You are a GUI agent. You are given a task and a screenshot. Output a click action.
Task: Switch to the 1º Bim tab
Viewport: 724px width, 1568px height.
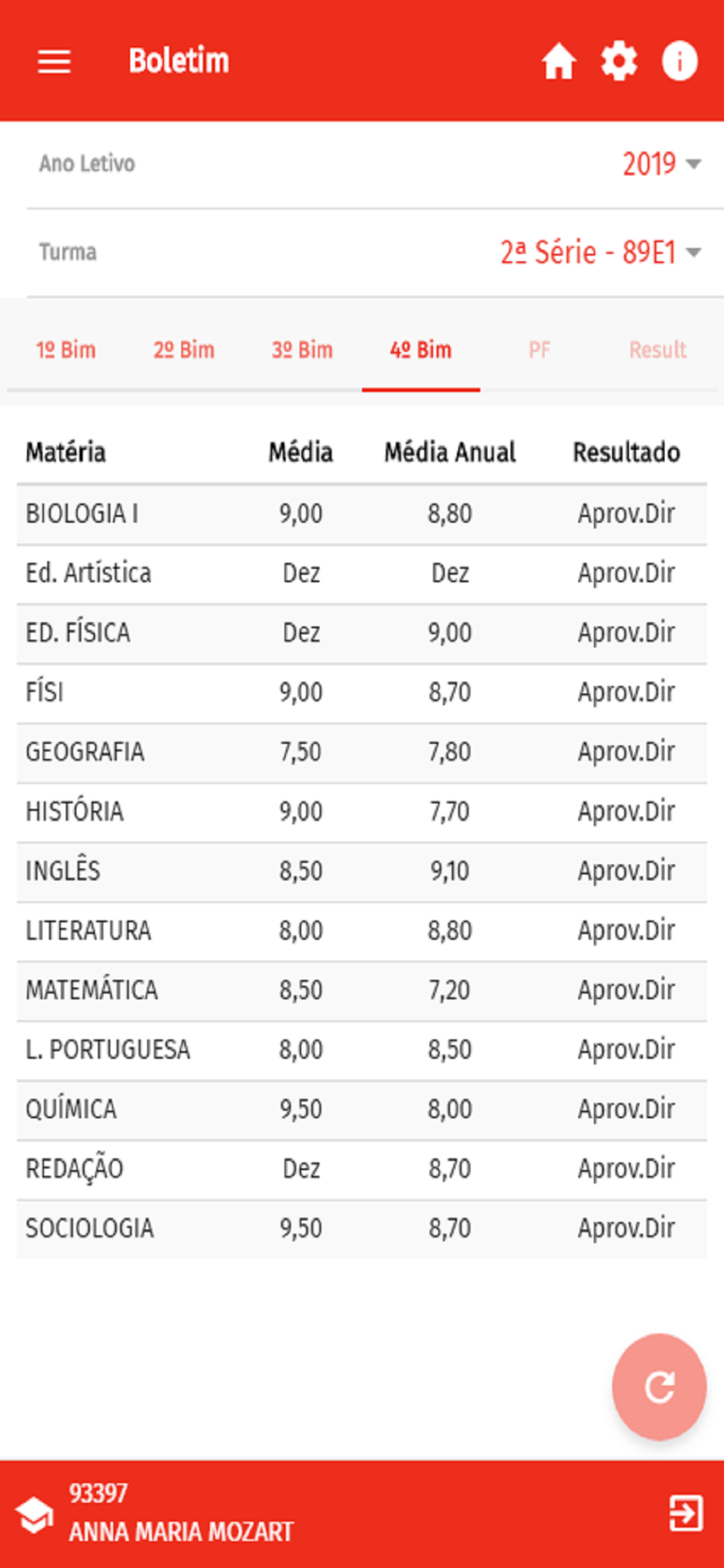[x=66, y=350]
